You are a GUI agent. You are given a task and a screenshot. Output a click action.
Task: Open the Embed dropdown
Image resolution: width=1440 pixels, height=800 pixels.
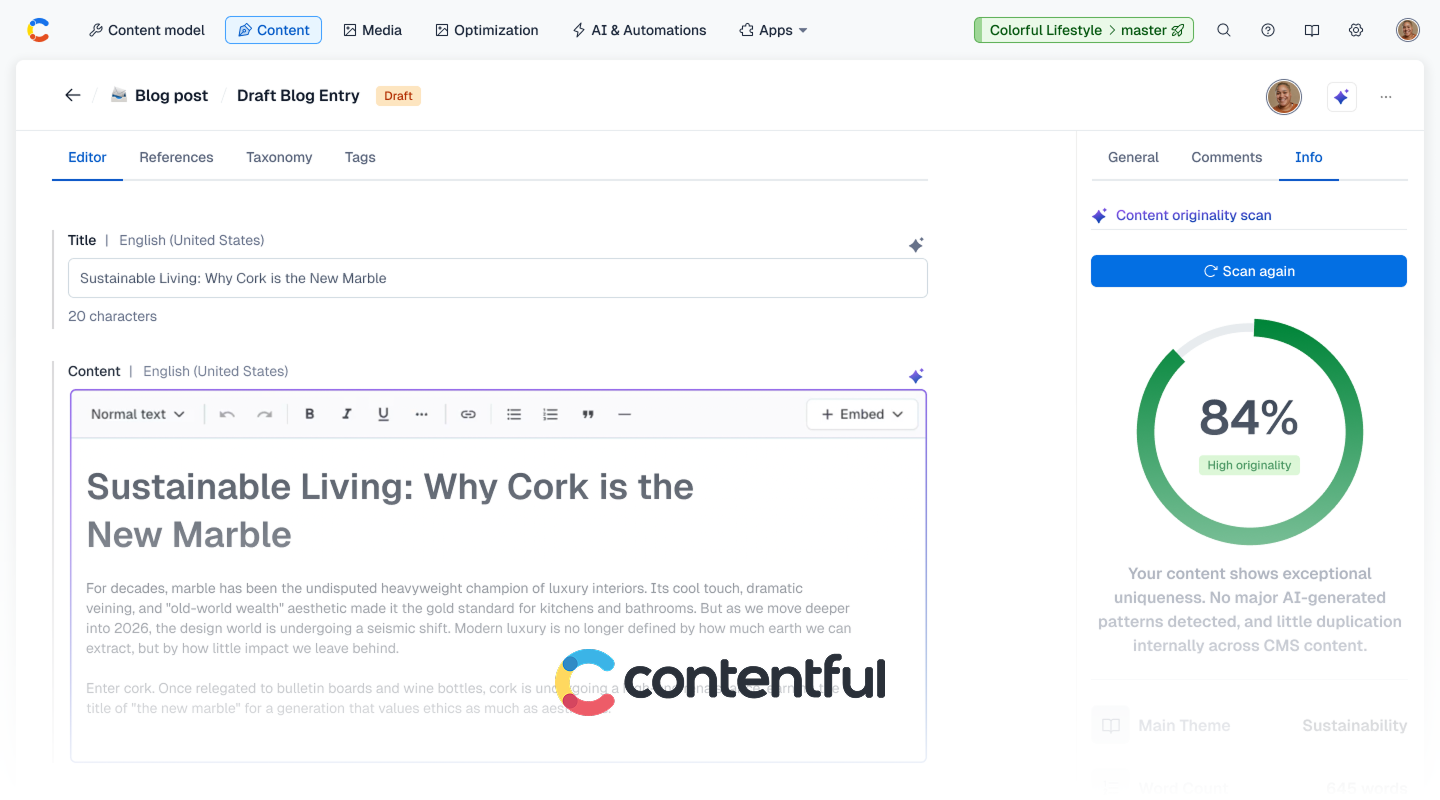pyautogui.click(x=861, y=413)
